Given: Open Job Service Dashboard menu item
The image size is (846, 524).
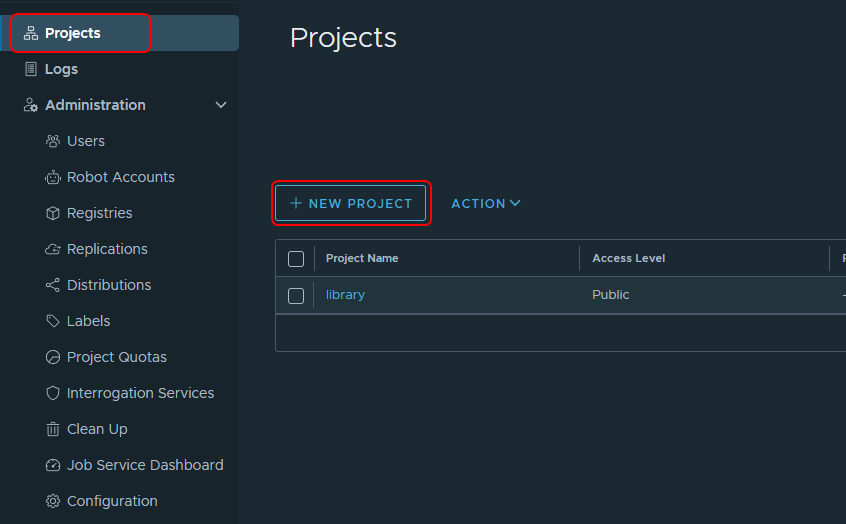Looking at the screenshot, I should pyautogui.click(x=145, y=465).
